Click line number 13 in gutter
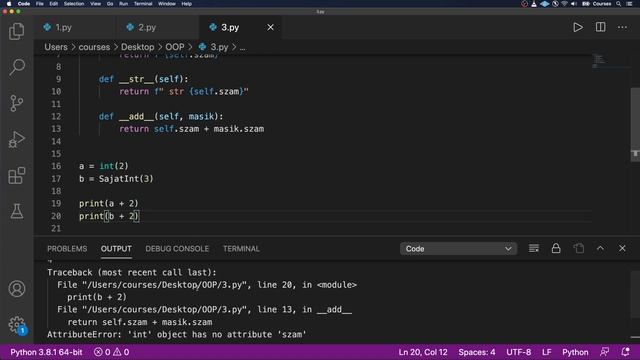This screenshot has width=640, height=360. point(56,129)
